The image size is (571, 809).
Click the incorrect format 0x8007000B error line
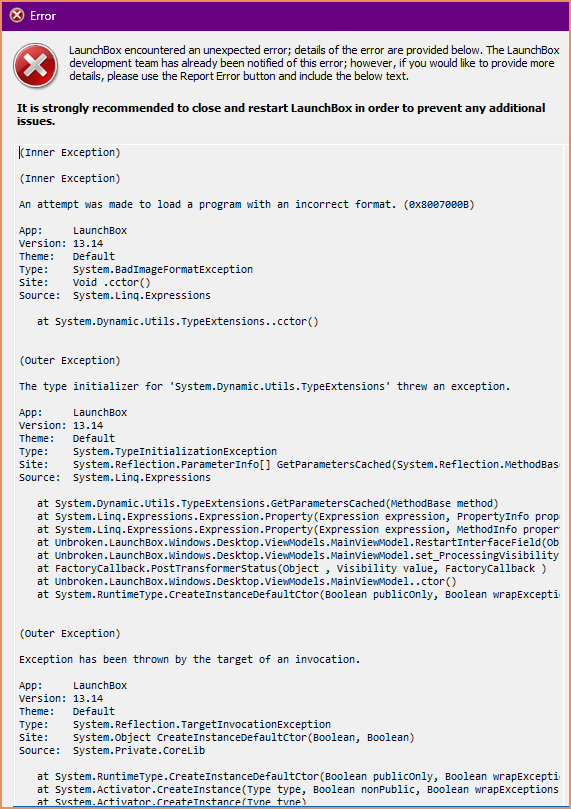247,204
